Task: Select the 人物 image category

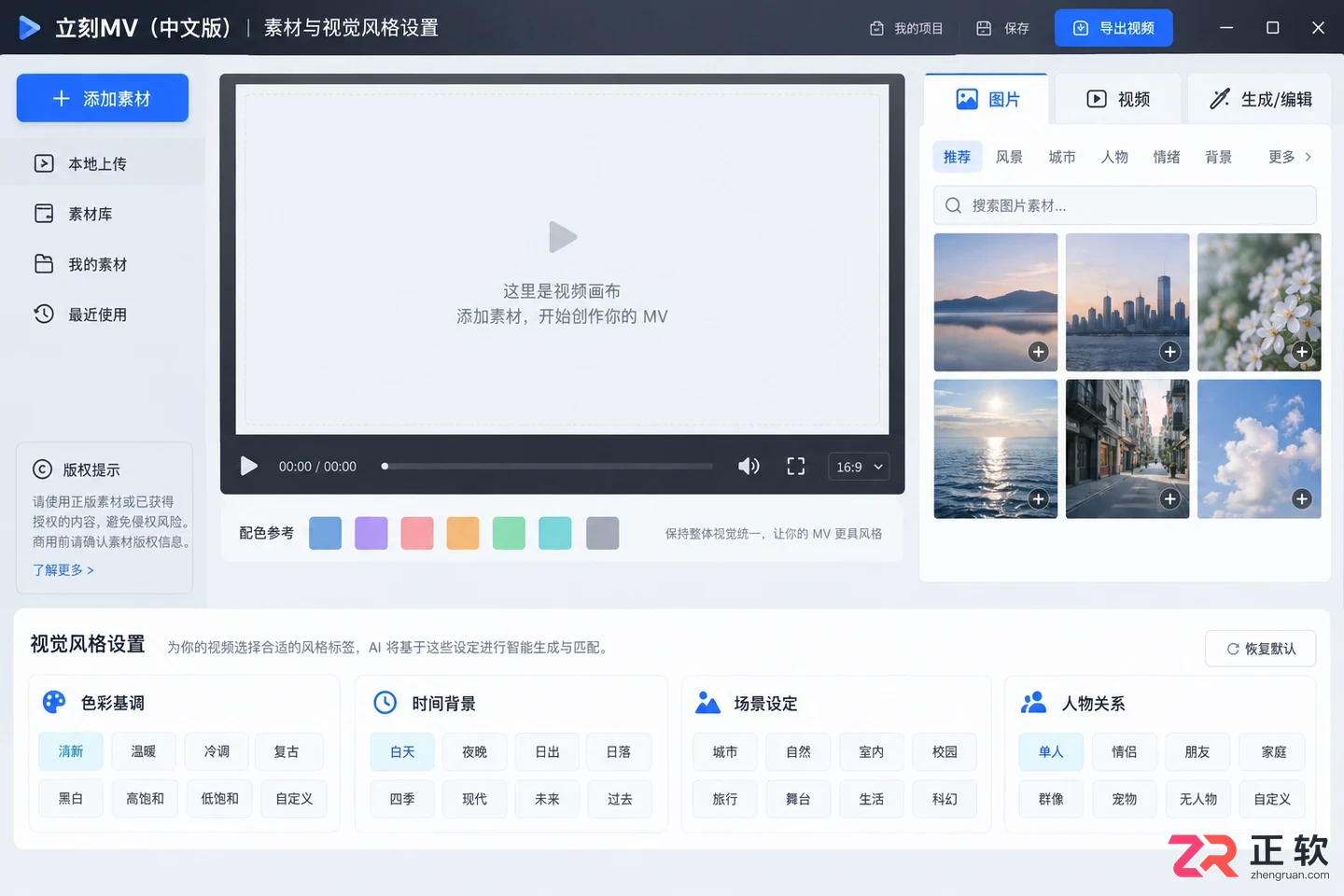Action: click(1114, 157)
